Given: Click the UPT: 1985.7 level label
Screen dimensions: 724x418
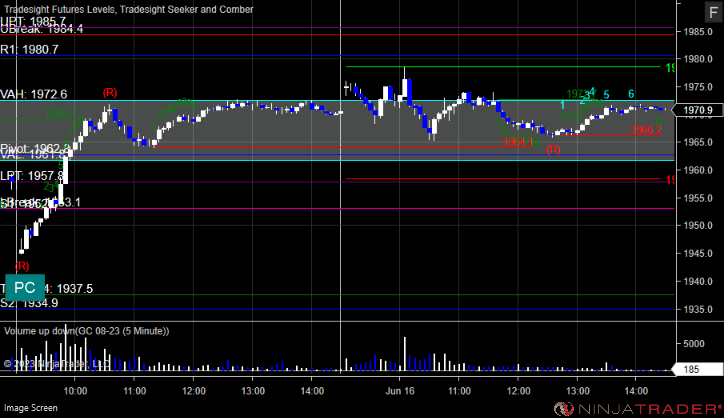Looking at the screenshot, I should 33,21.
